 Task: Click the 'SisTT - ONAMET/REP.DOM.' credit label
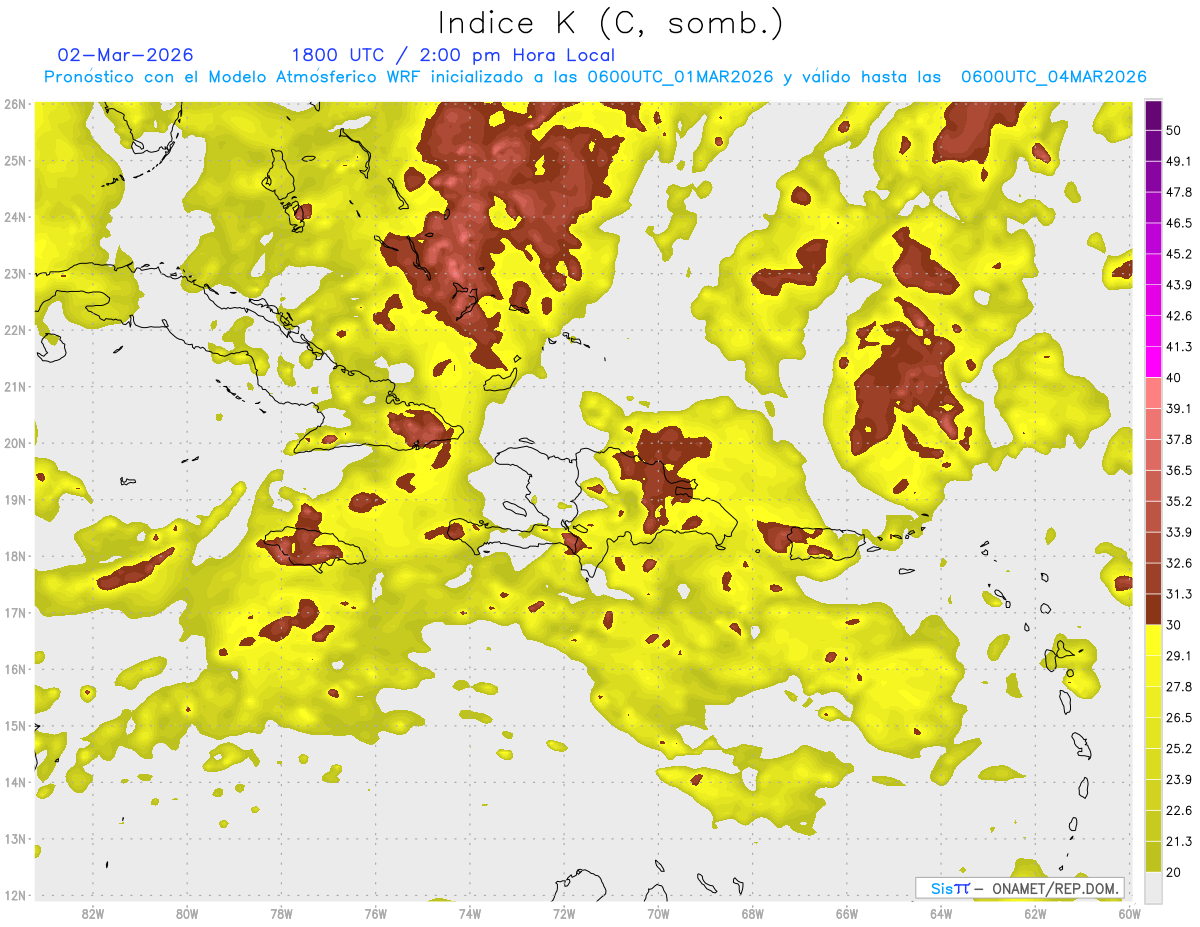click(x=1020, y=888)
